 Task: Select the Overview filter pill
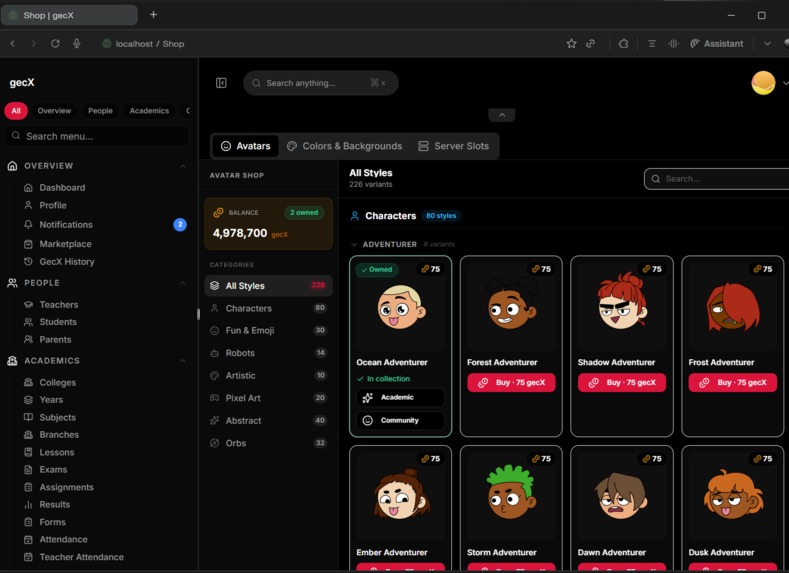pyautogui.click(x=54, y=111)
